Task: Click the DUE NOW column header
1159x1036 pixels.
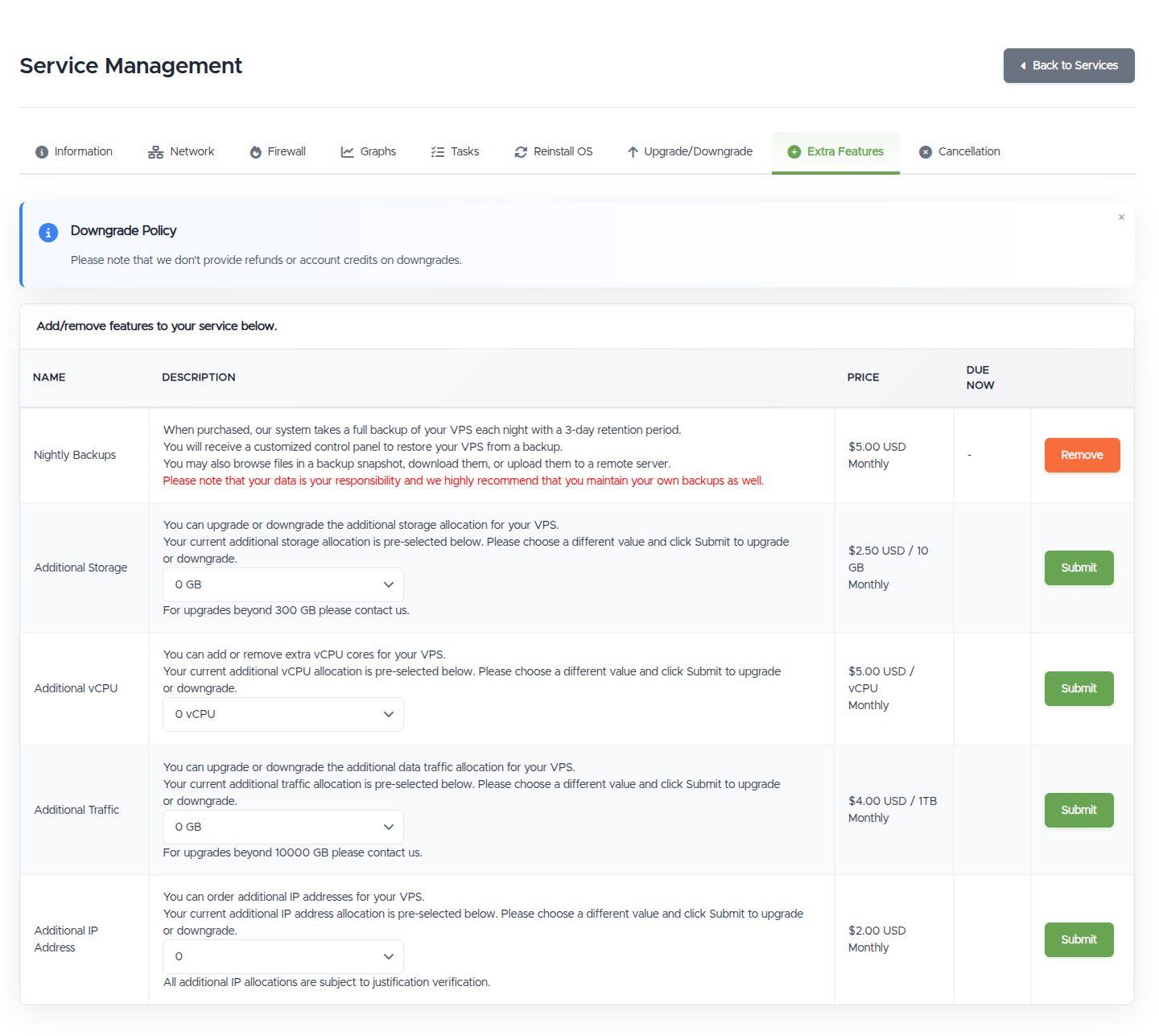Action: [980, 378]
